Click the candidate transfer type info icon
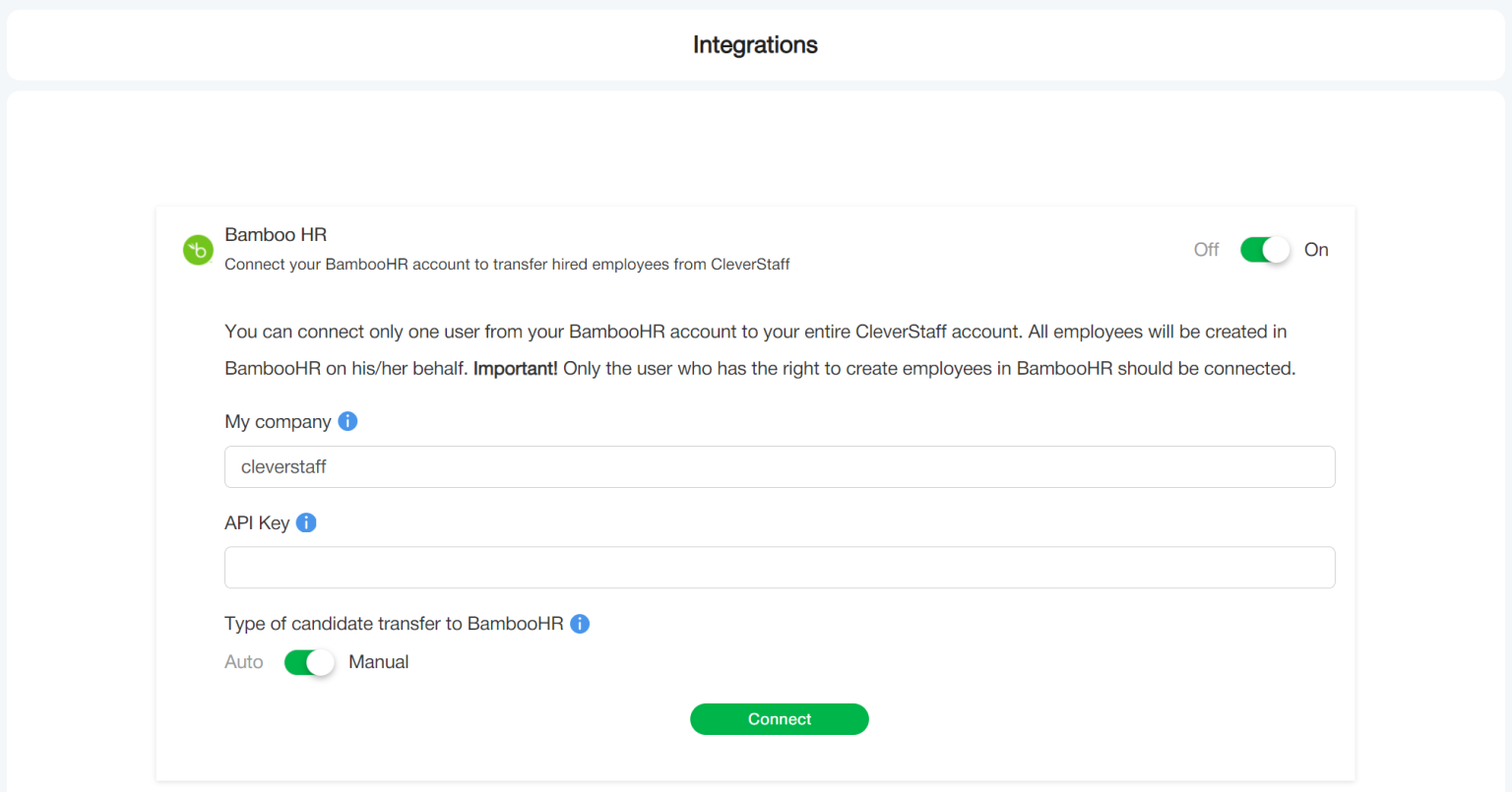The height and width of the screenshot is (792, 1512). (580, 623)
